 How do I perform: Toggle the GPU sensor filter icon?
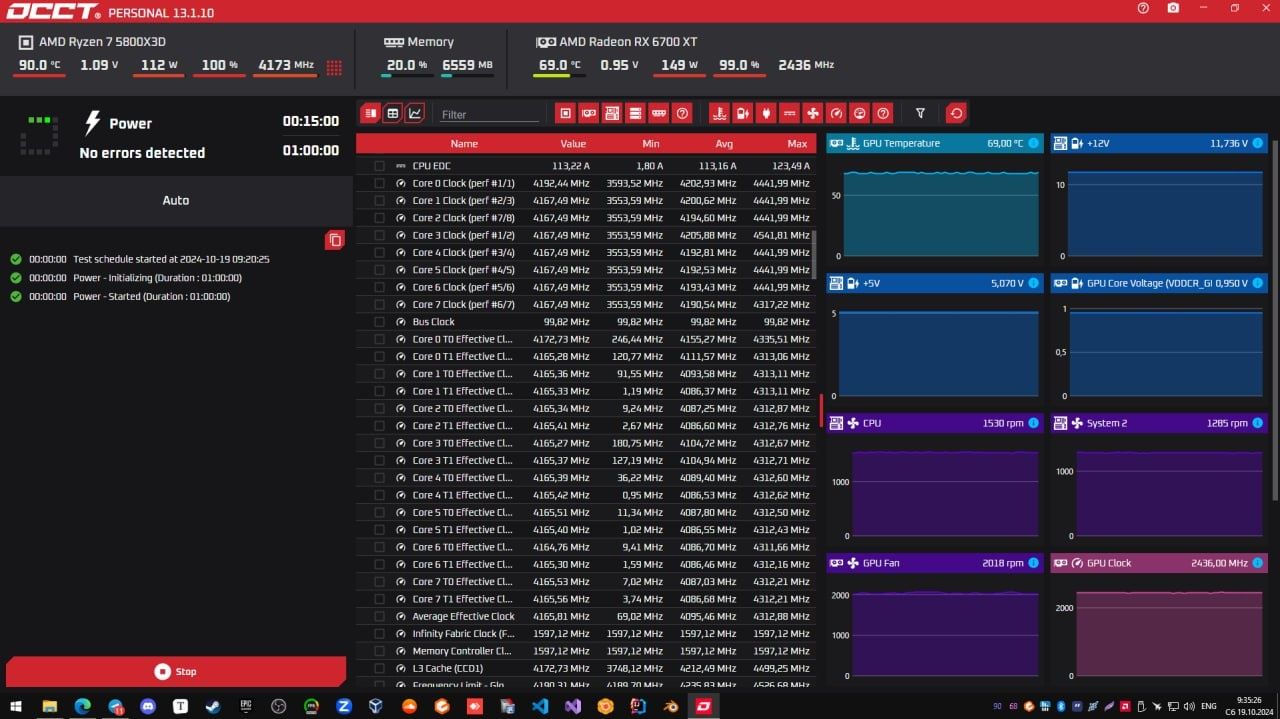coord(589,113)
